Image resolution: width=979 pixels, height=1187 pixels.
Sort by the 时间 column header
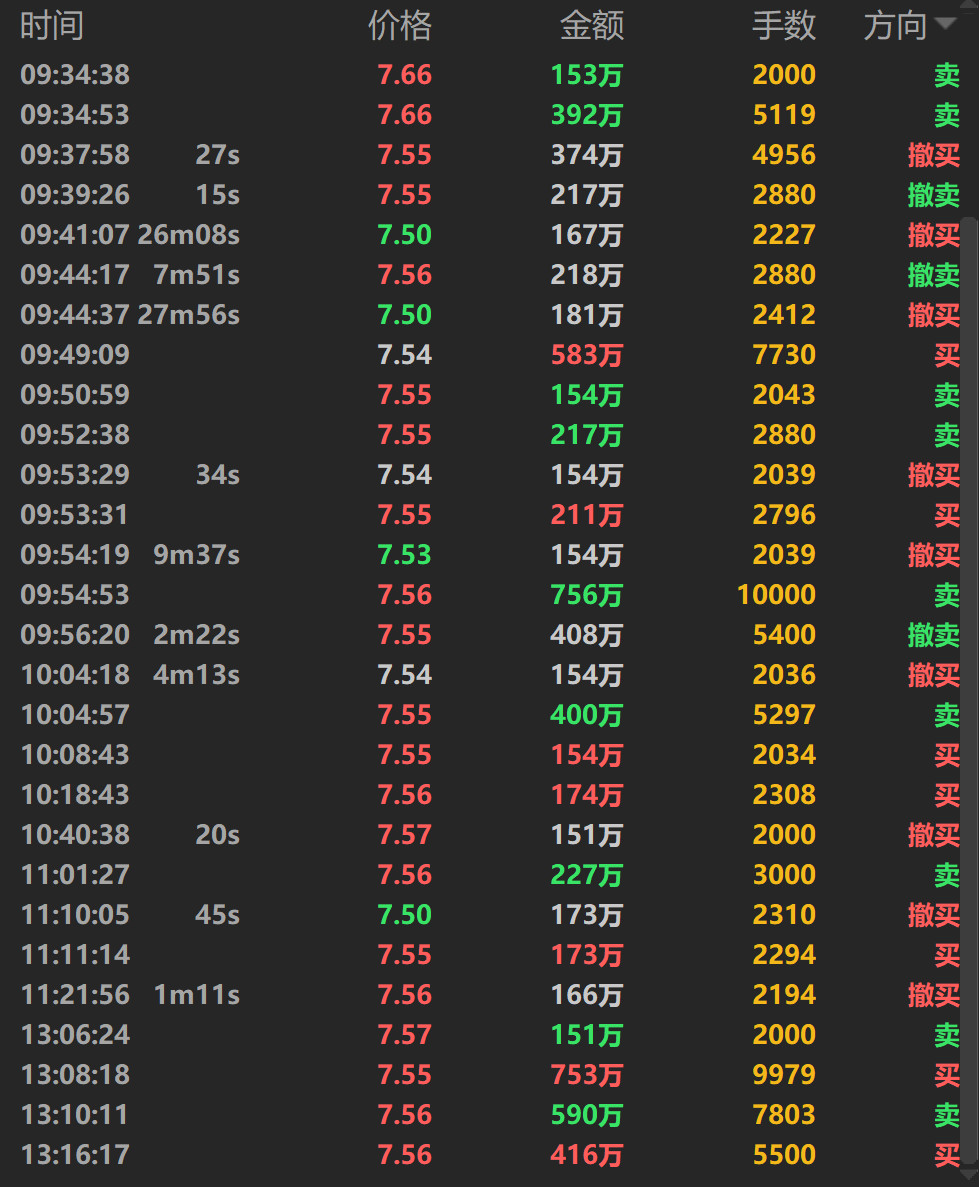point(51,26)
